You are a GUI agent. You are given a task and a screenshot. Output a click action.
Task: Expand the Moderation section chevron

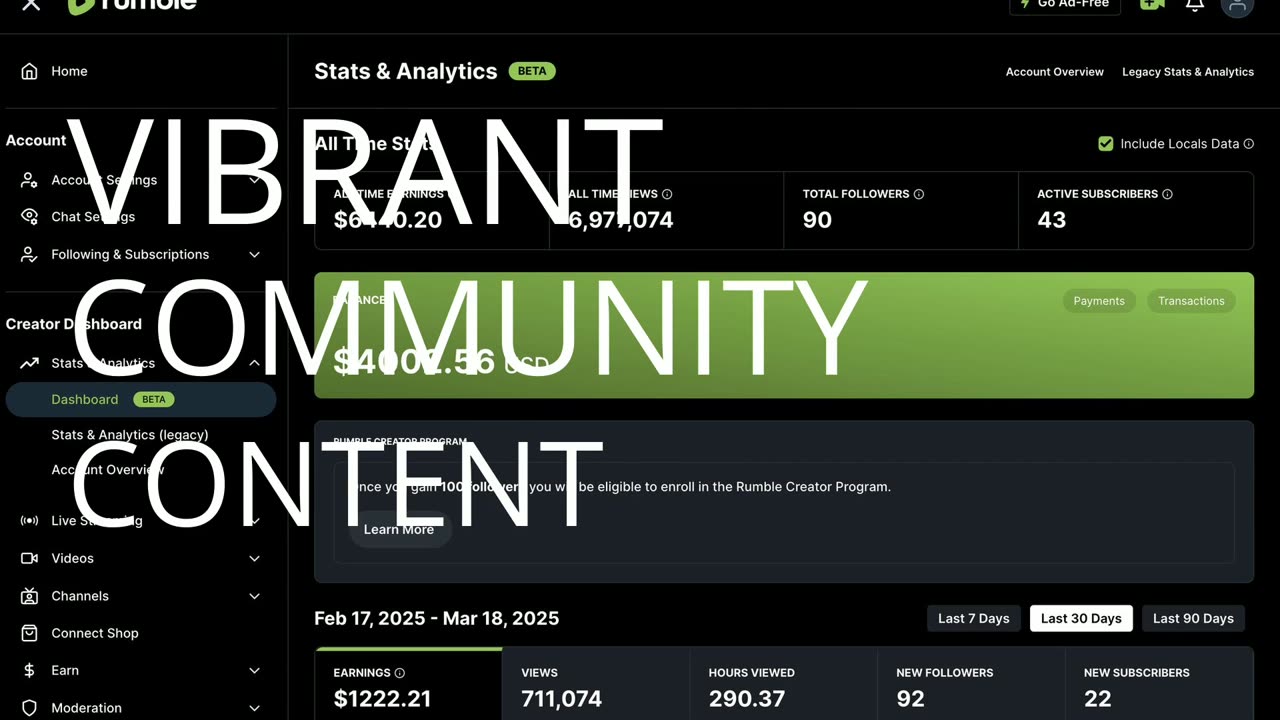click(254, 708)
